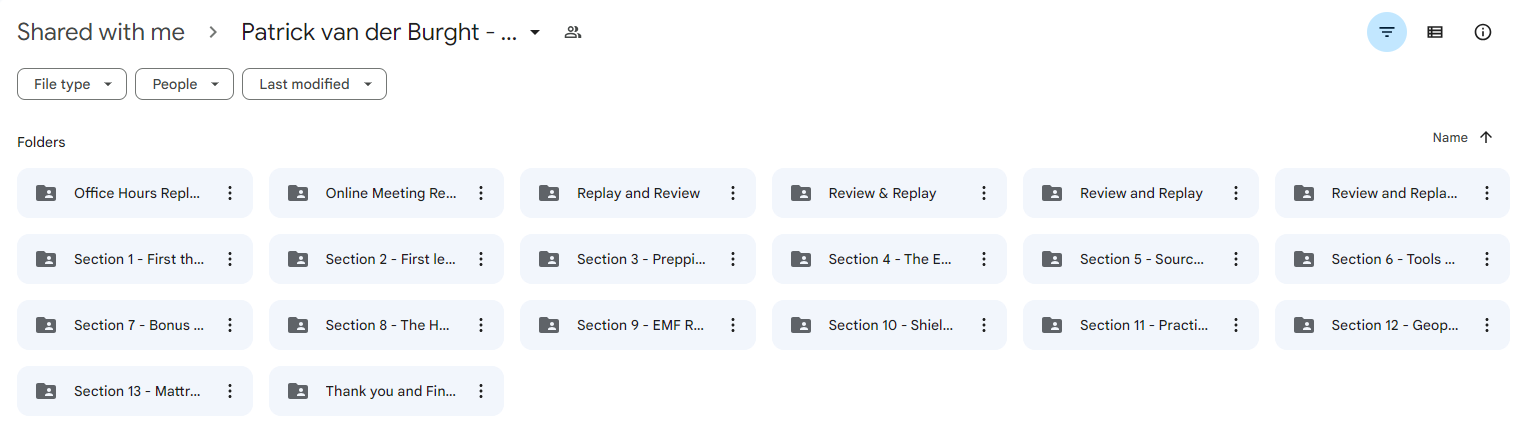Click the Name sort column label

click(1450, 138)
